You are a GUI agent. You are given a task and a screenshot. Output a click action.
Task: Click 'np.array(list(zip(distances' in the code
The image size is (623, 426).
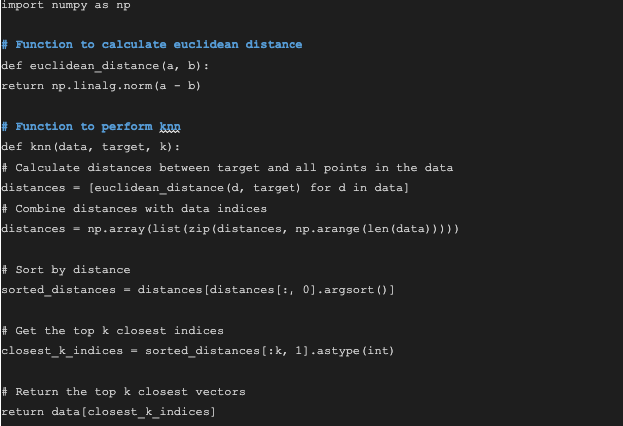pos(184,229)
